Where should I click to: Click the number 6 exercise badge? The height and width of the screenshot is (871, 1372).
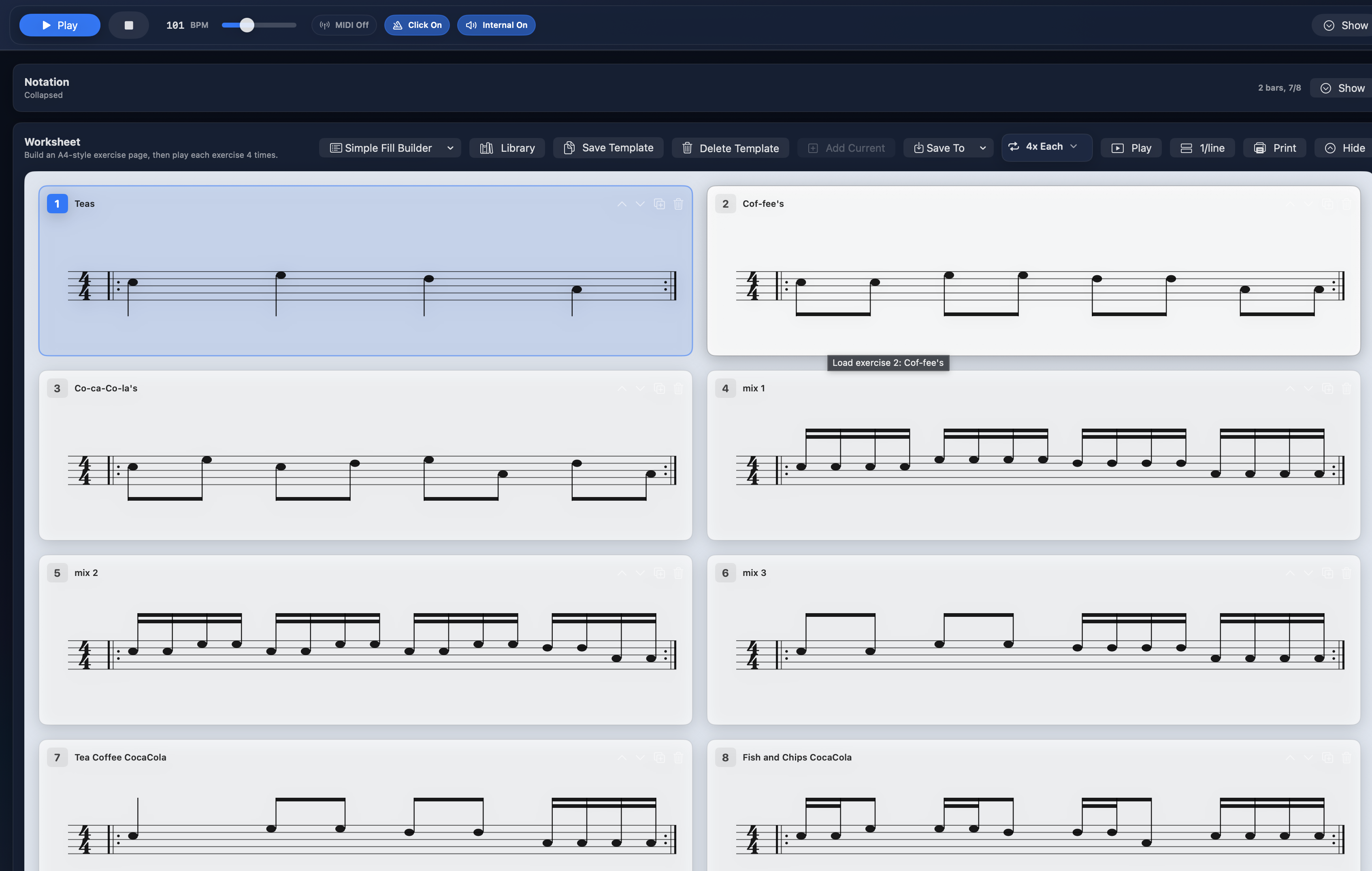(725, 573)
